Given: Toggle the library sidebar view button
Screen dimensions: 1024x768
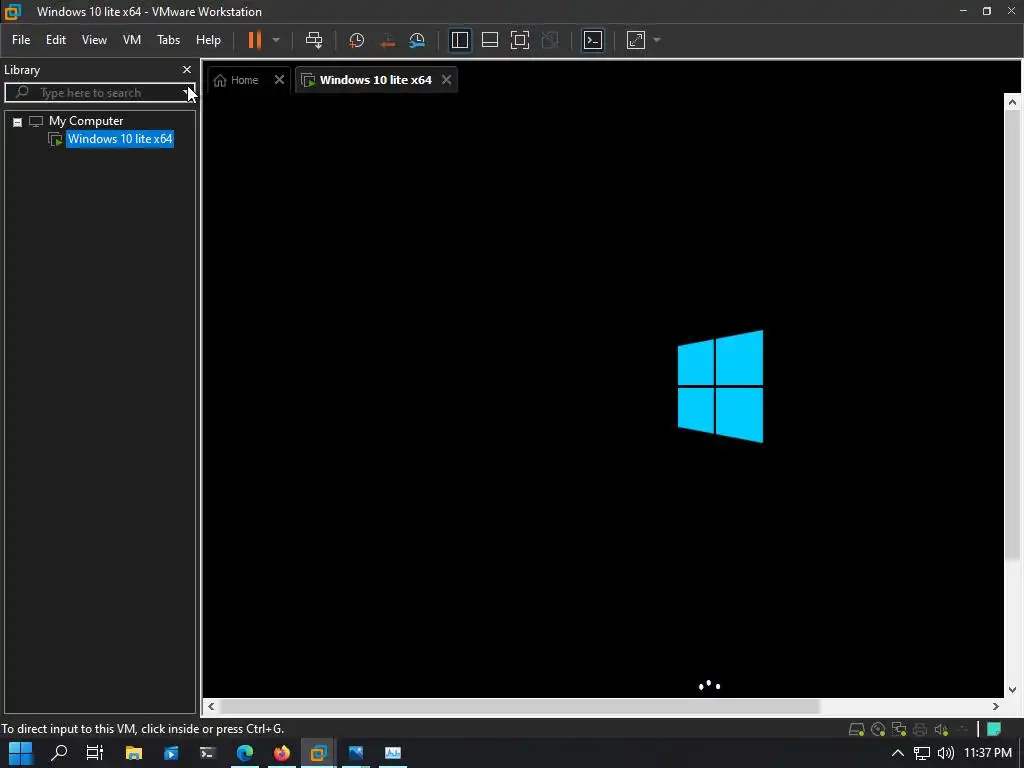Looking at the screenshot, I should pos(460,40).
